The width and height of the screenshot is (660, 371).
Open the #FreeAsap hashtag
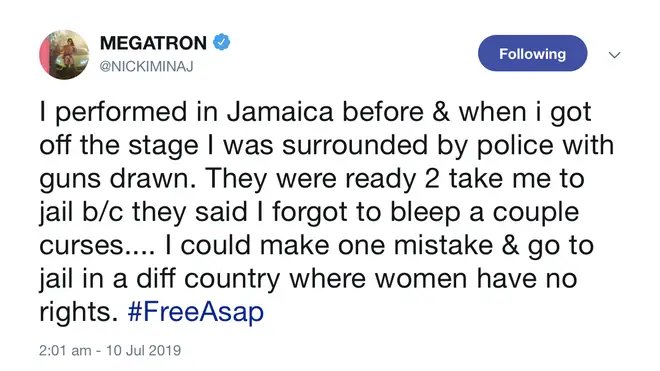(196, 312)
